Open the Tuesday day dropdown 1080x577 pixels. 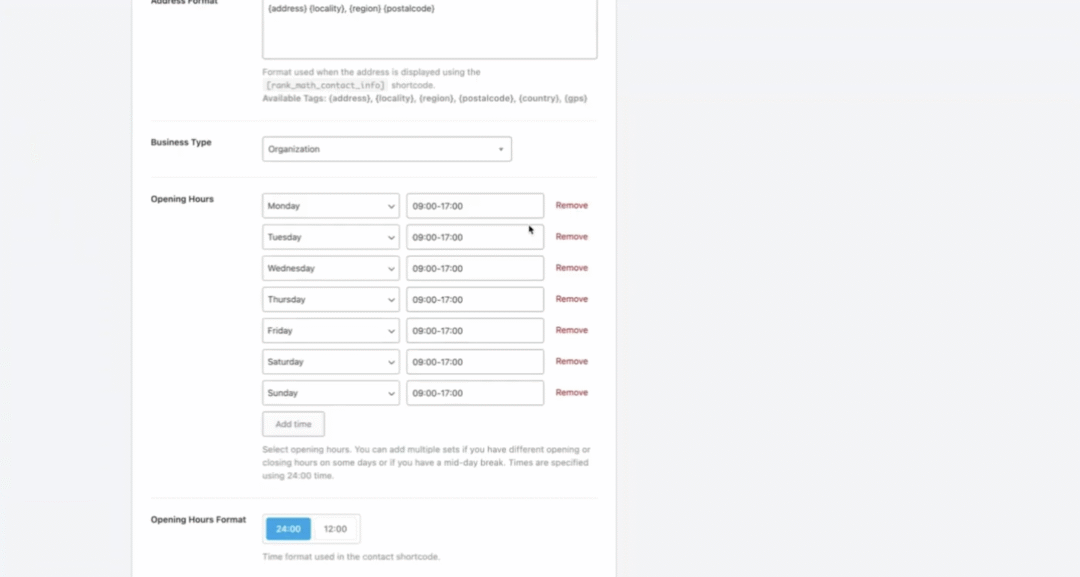click(330, 237)
